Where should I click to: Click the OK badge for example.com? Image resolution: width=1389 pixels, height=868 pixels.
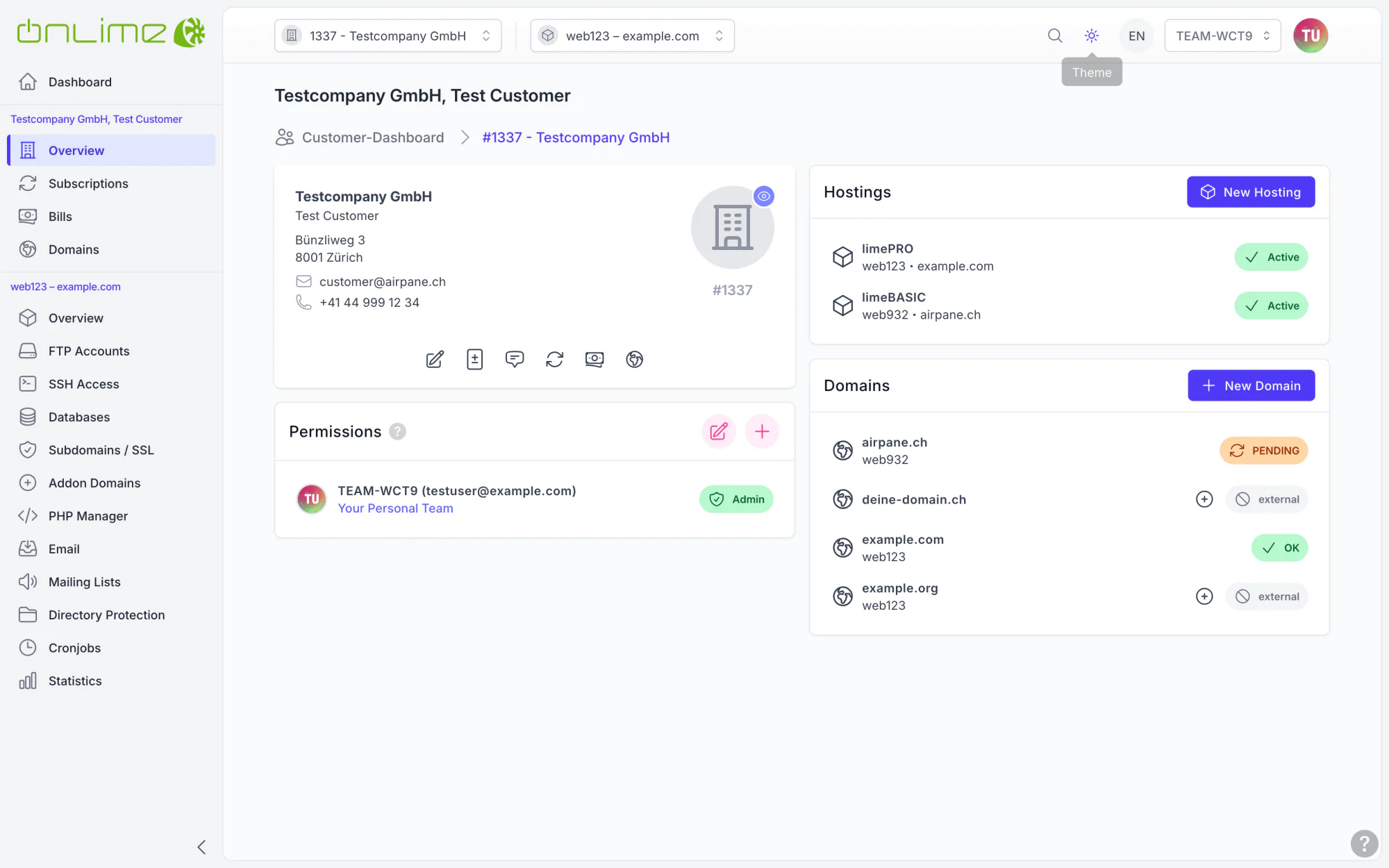coord(1280,548)
